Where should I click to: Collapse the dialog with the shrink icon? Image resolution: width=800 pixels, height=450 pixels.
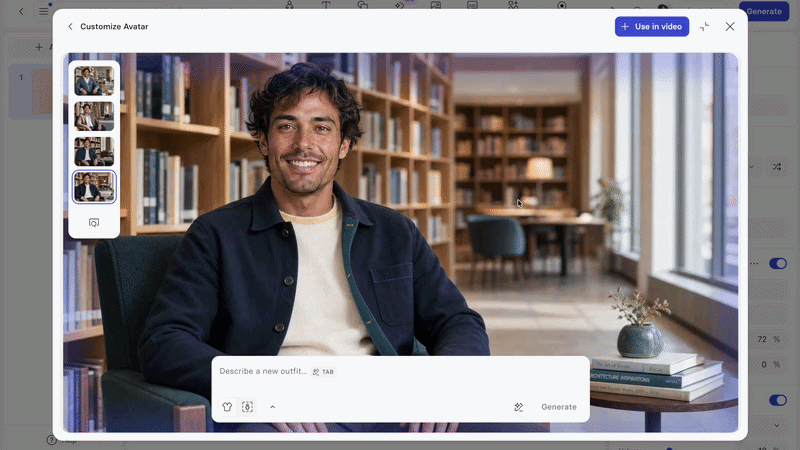pyautogui.click(x=705, y=27)
